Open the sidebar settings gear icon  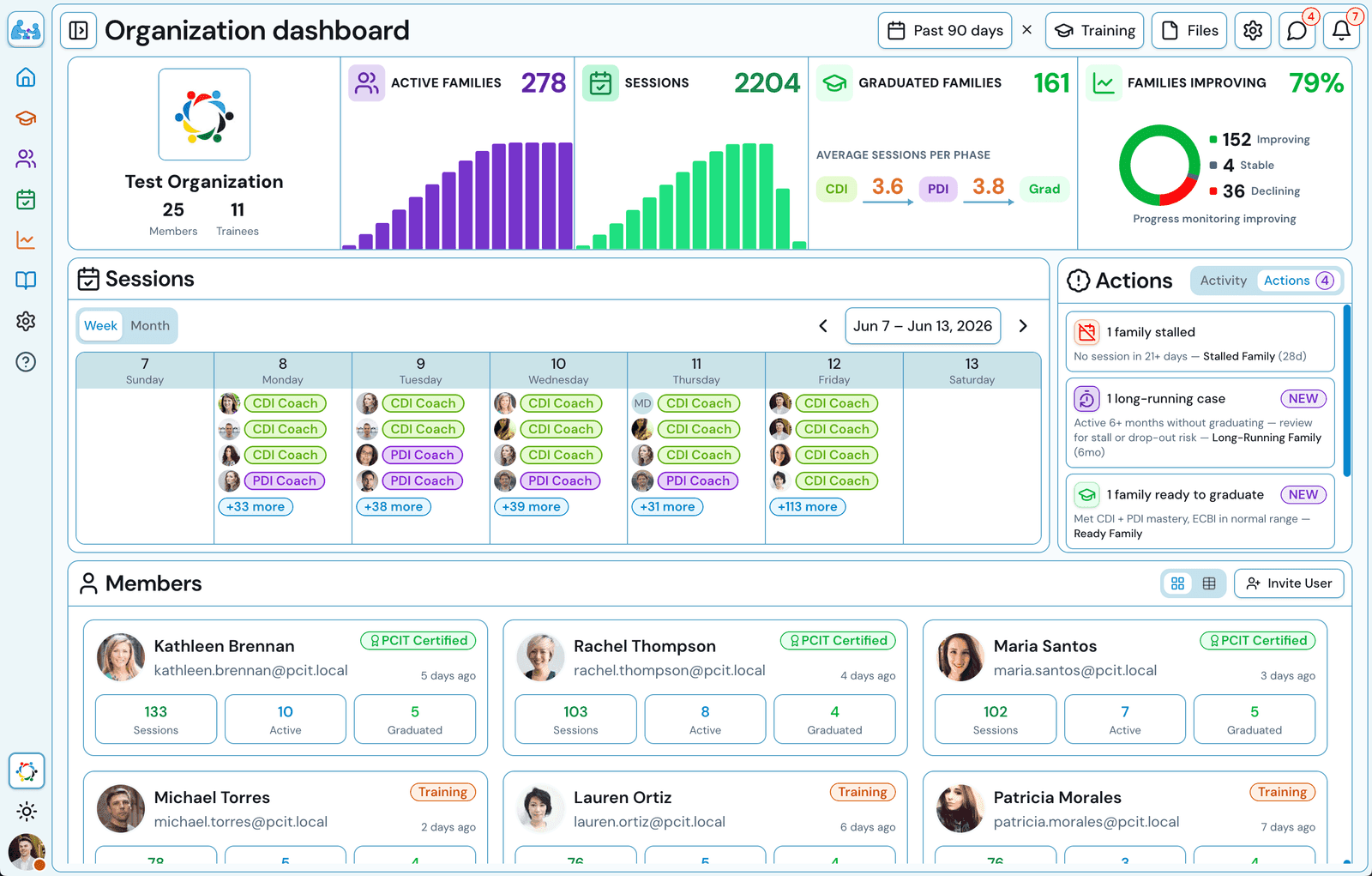point(26,321)
